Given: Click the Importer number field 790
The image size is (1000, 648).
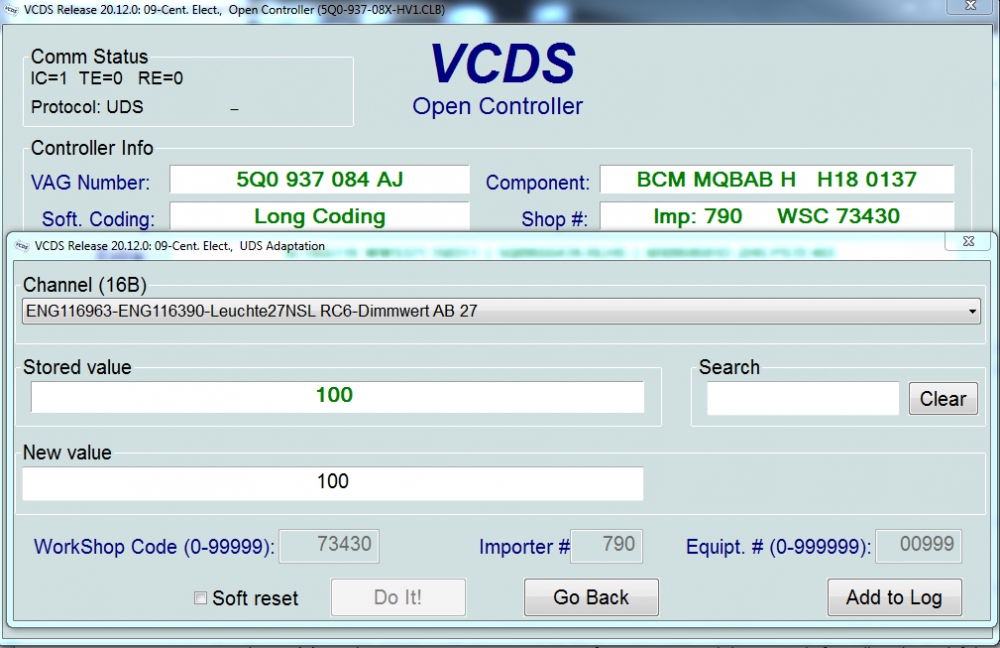Looking at the screenshot, I should click(607, 546).
